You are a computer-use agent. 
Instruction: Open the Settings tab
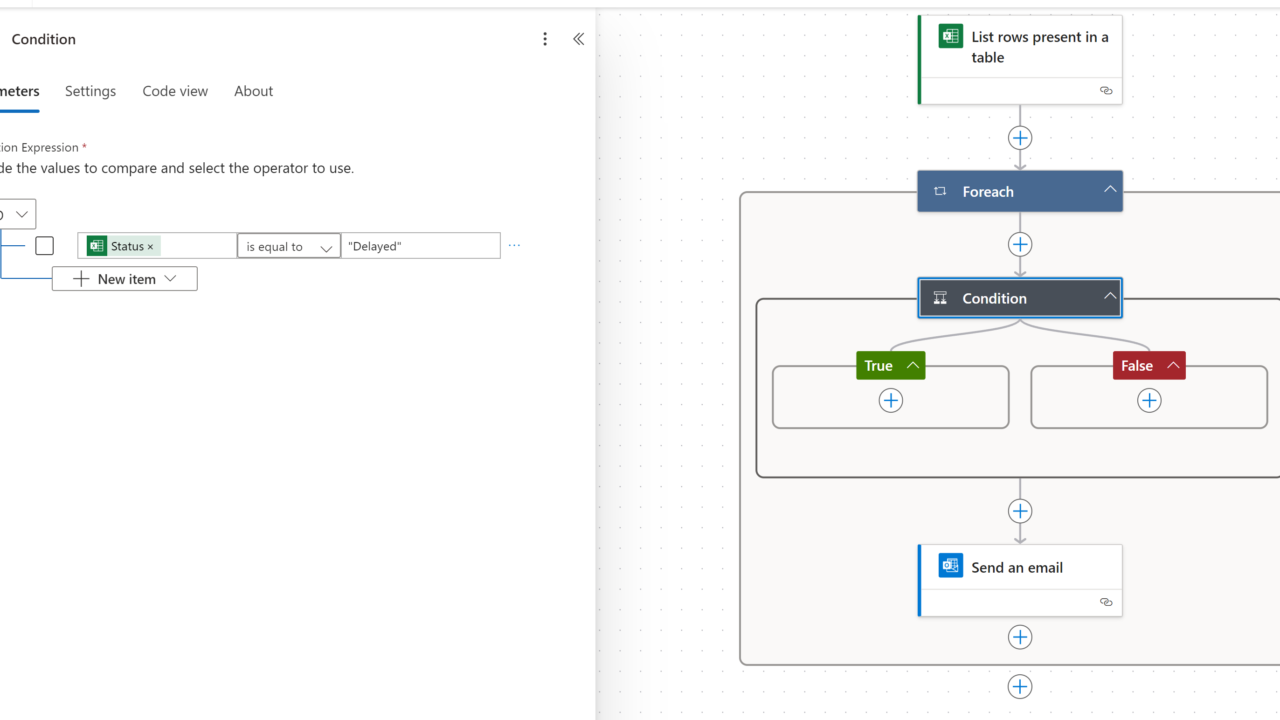(x=90, y=91)
